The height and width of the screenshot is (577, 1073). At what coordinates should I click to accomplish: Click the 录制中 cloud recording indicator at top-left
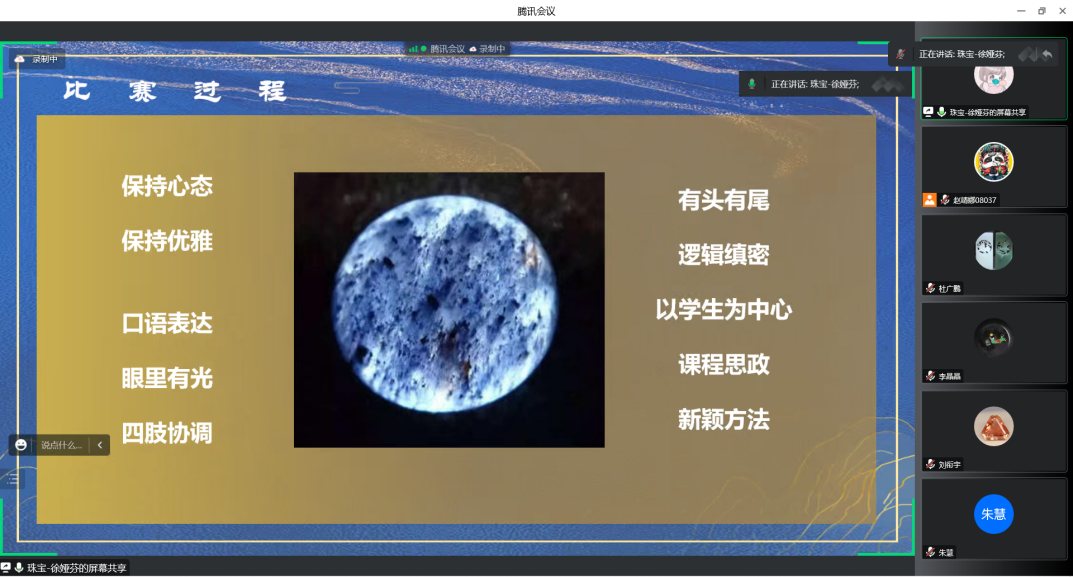click(38, 59)
